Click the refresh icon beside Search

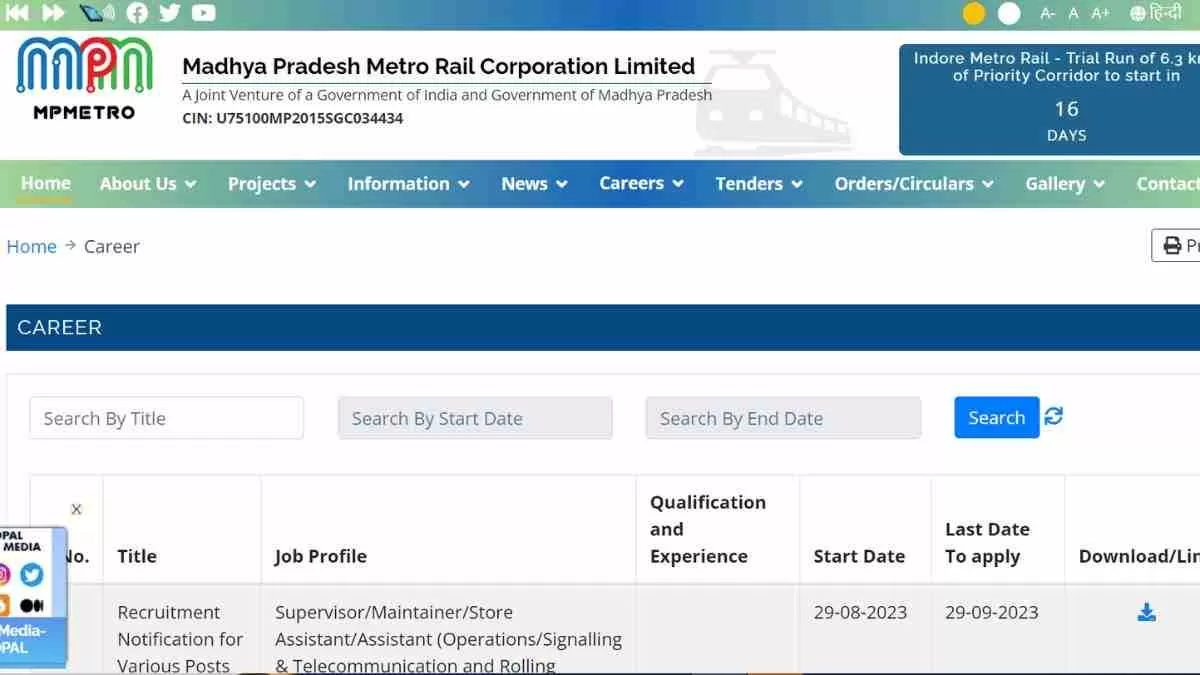coord(1054,416)
